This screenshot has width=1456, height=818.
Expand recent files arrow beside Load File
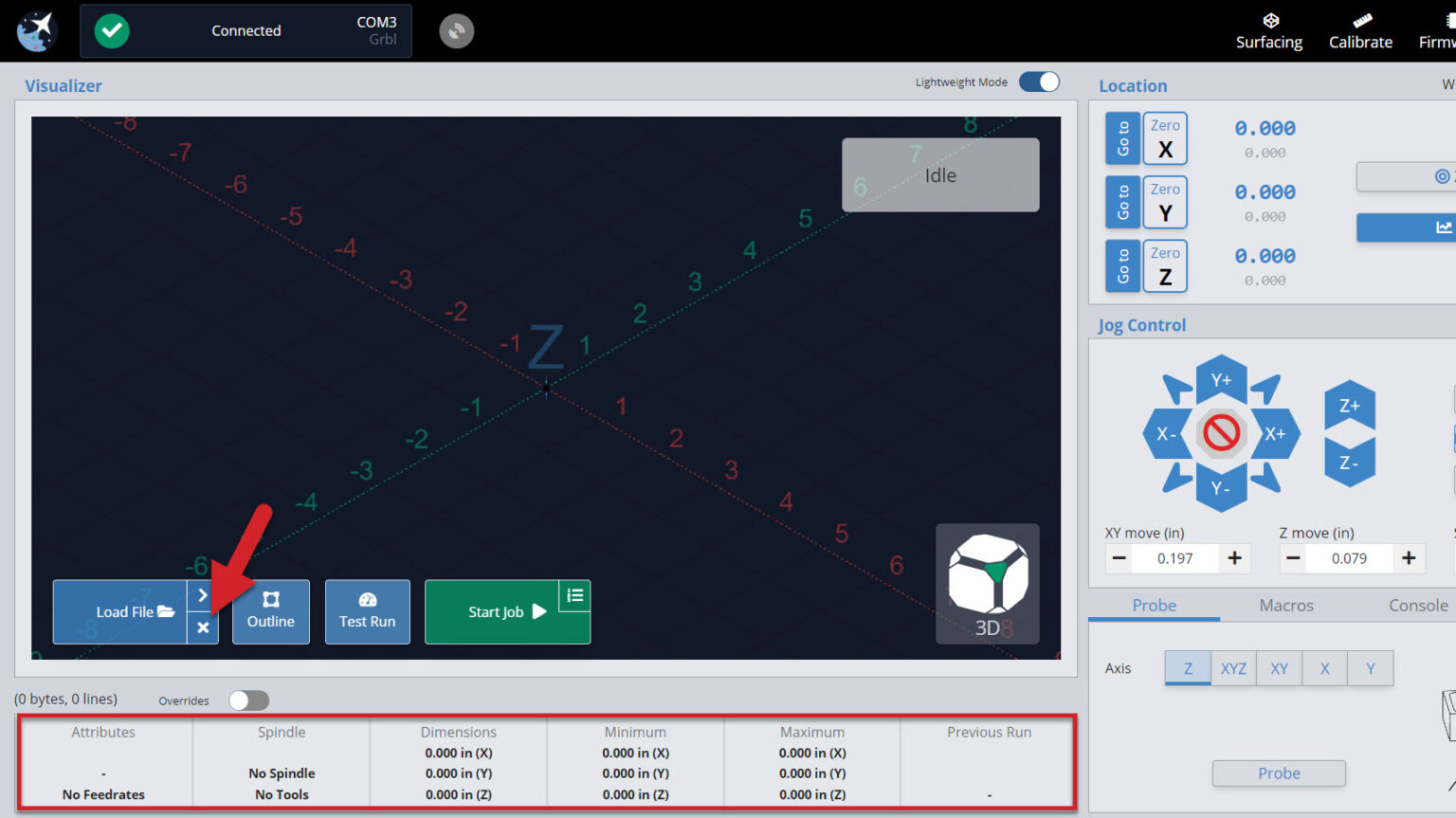coord(203,595)
